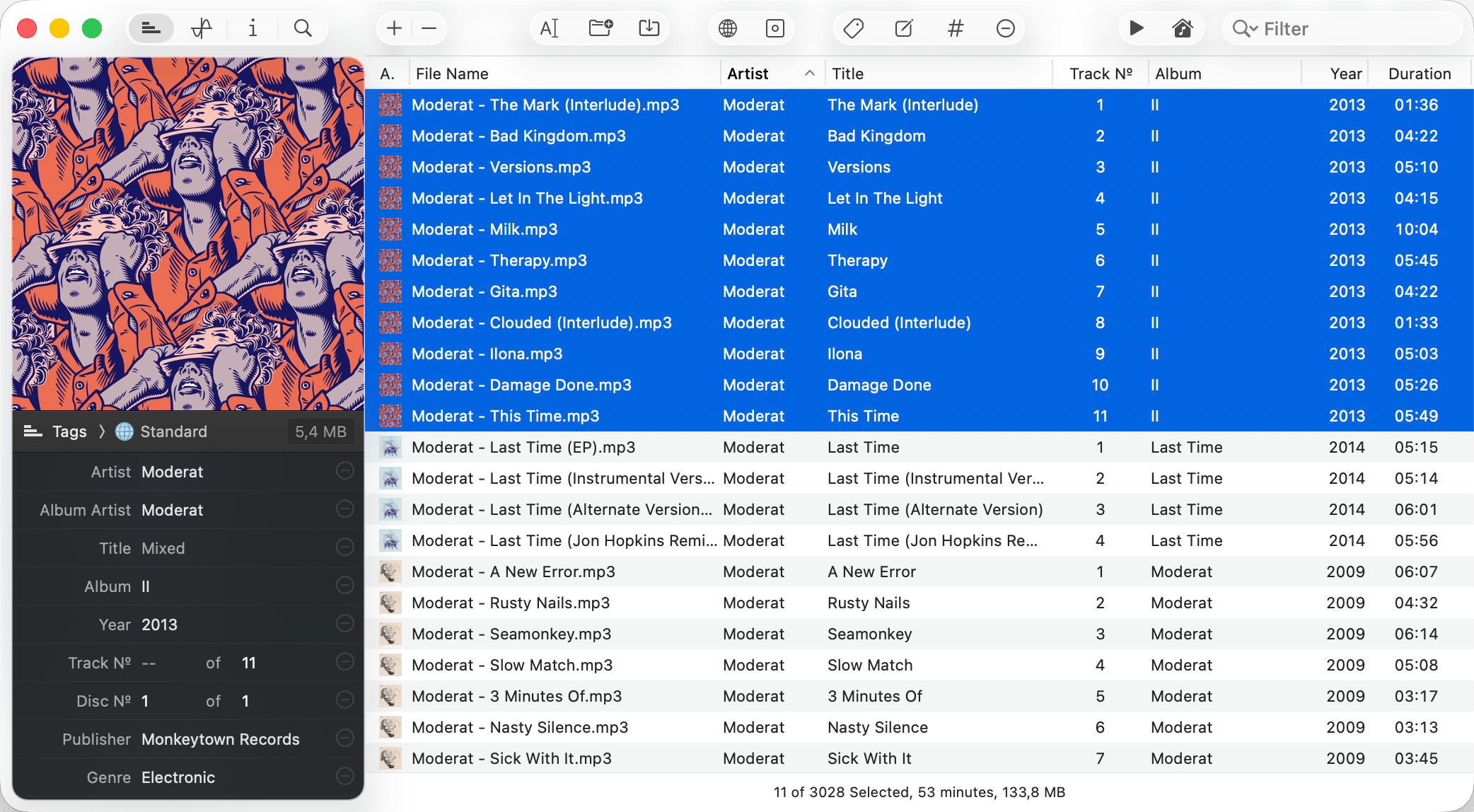Click the tag icon in toolbar

(x=854, y=28)
